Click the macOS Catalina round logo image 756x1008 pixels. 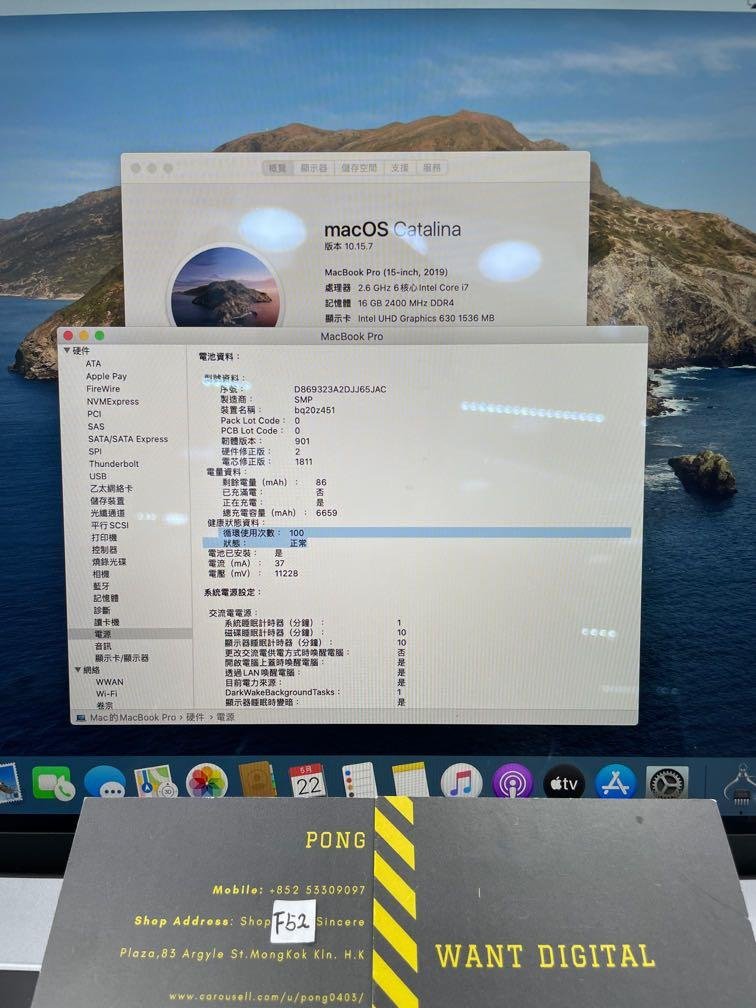[225, 286]
